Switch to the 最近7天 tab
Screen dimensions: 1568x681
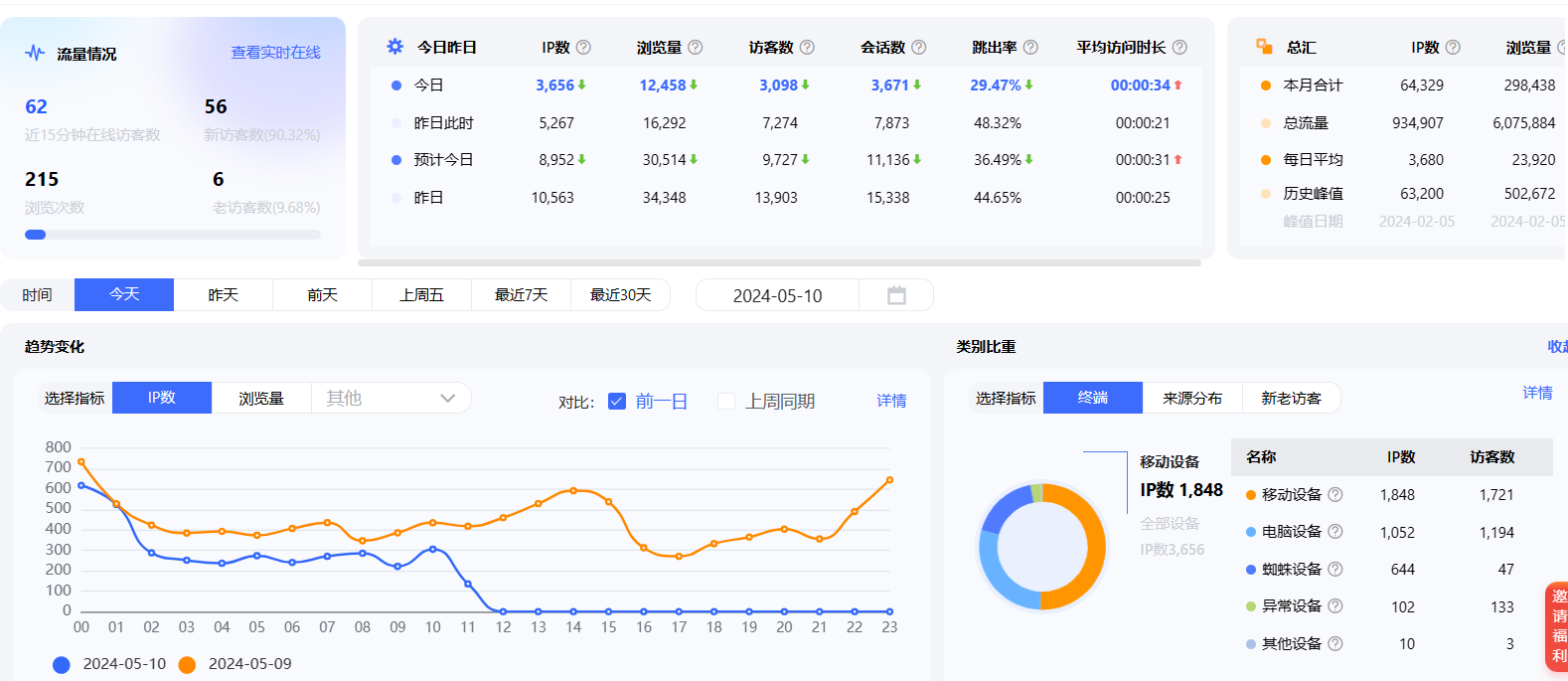(522, 295)
